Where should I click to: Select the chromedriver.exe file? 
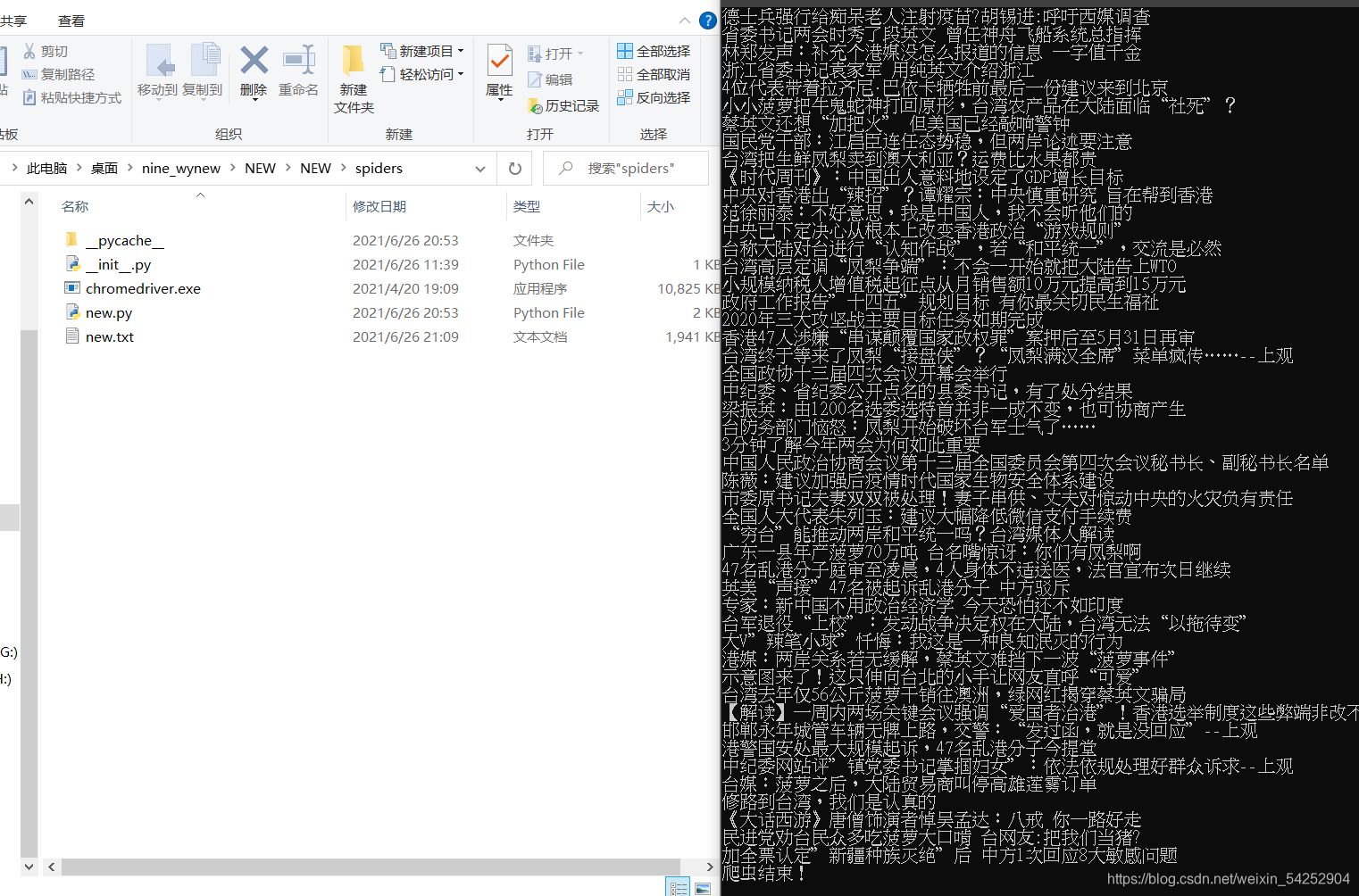pos(143,288)
